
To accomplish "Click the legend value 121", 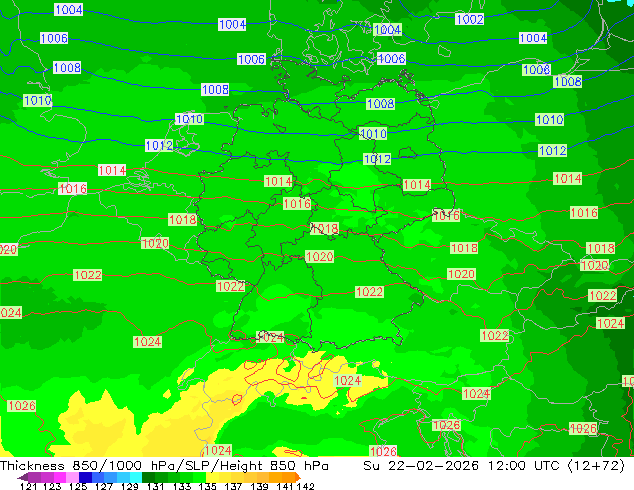I will coord(28,486).
